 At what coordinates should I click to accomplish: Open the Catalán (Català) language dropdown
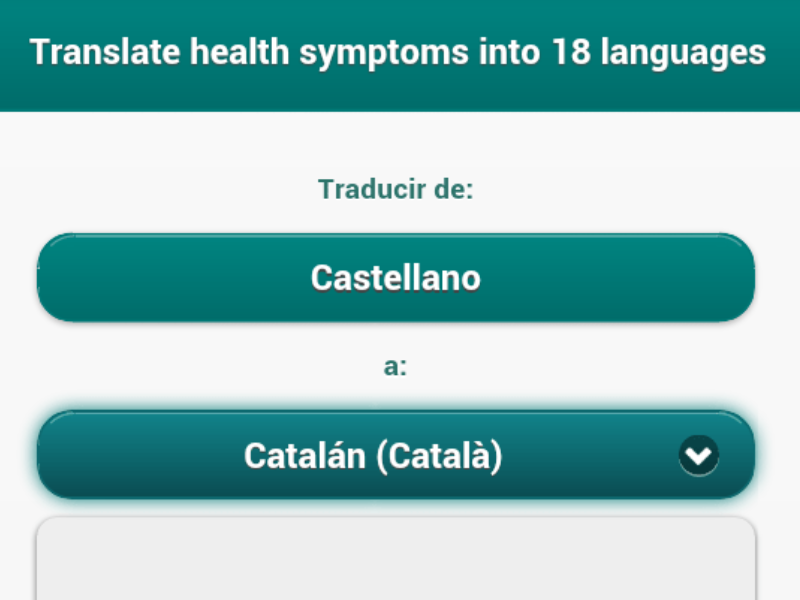pyautogui.click(x=396, y=455)
